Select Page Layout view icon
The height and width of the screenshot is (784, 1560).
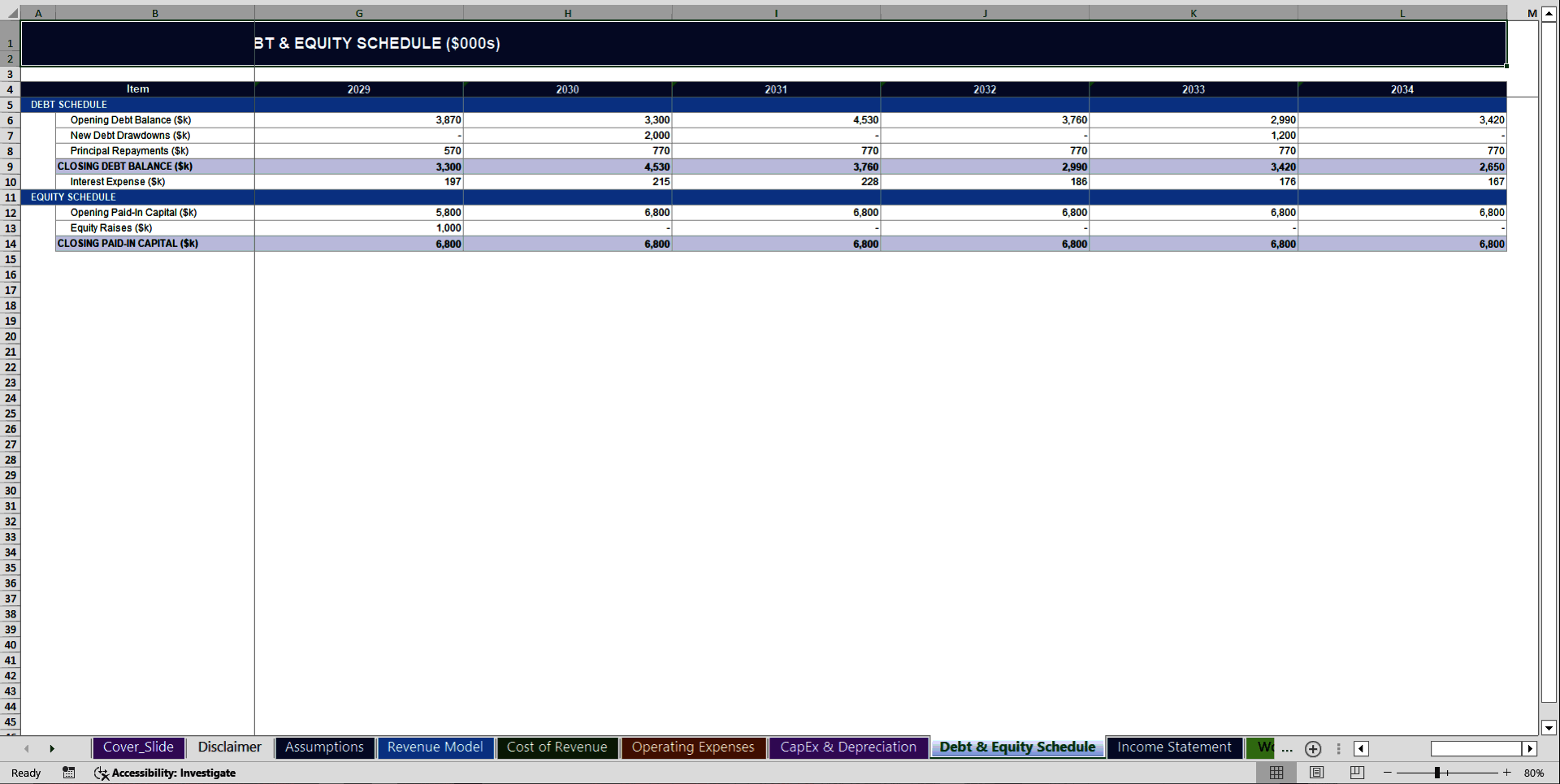point(1317,773)
